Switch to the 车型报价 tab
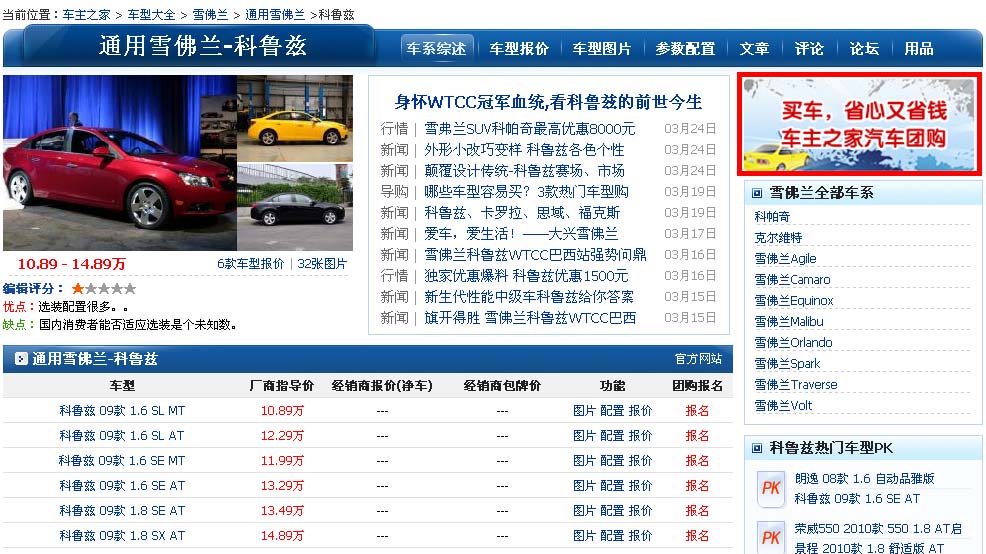This screenshot has height=554, width=986. pos(519,48)
